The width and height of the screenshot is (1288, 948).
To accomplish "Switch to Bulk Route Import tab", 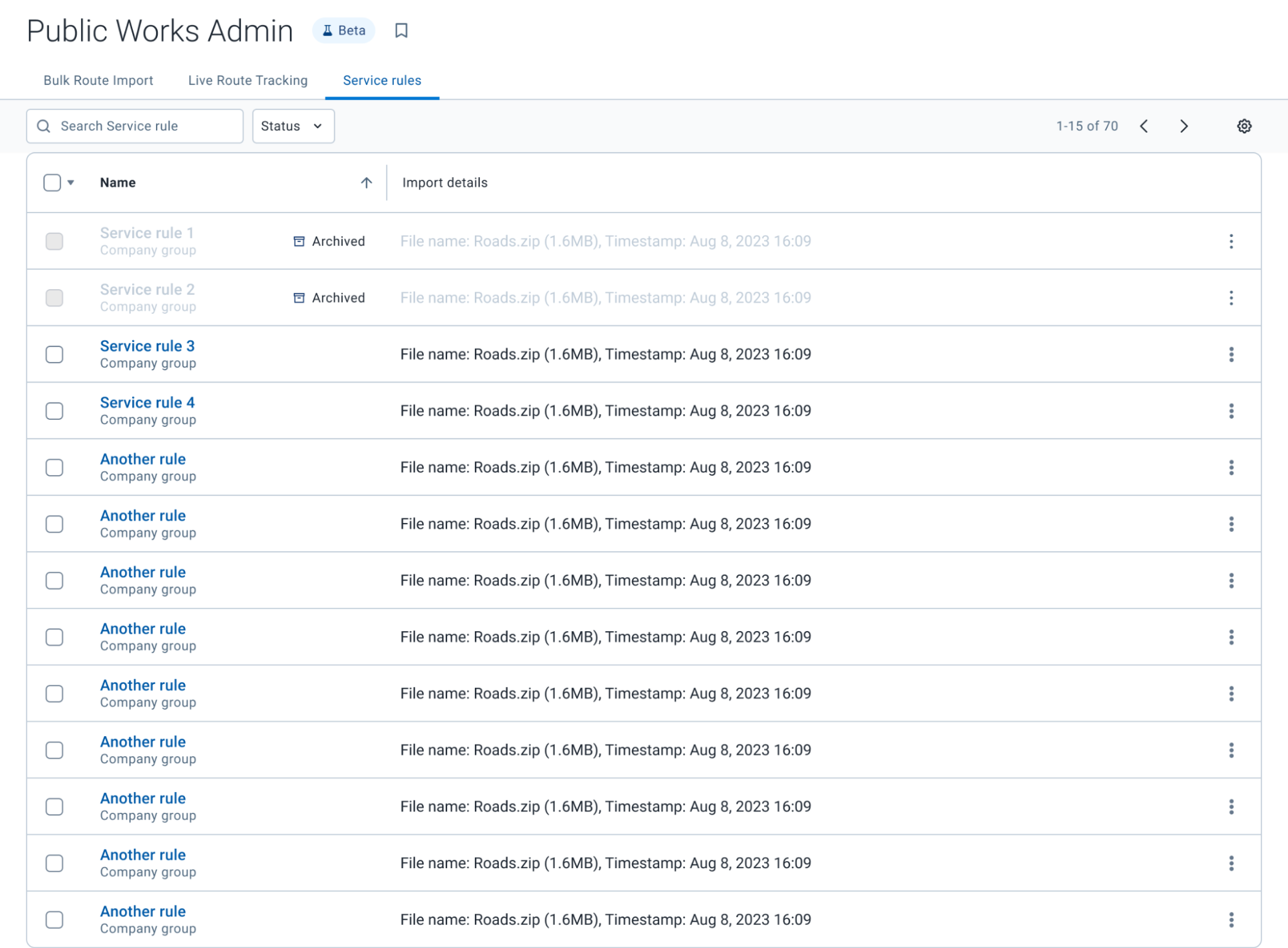I will tap(98, 81).
